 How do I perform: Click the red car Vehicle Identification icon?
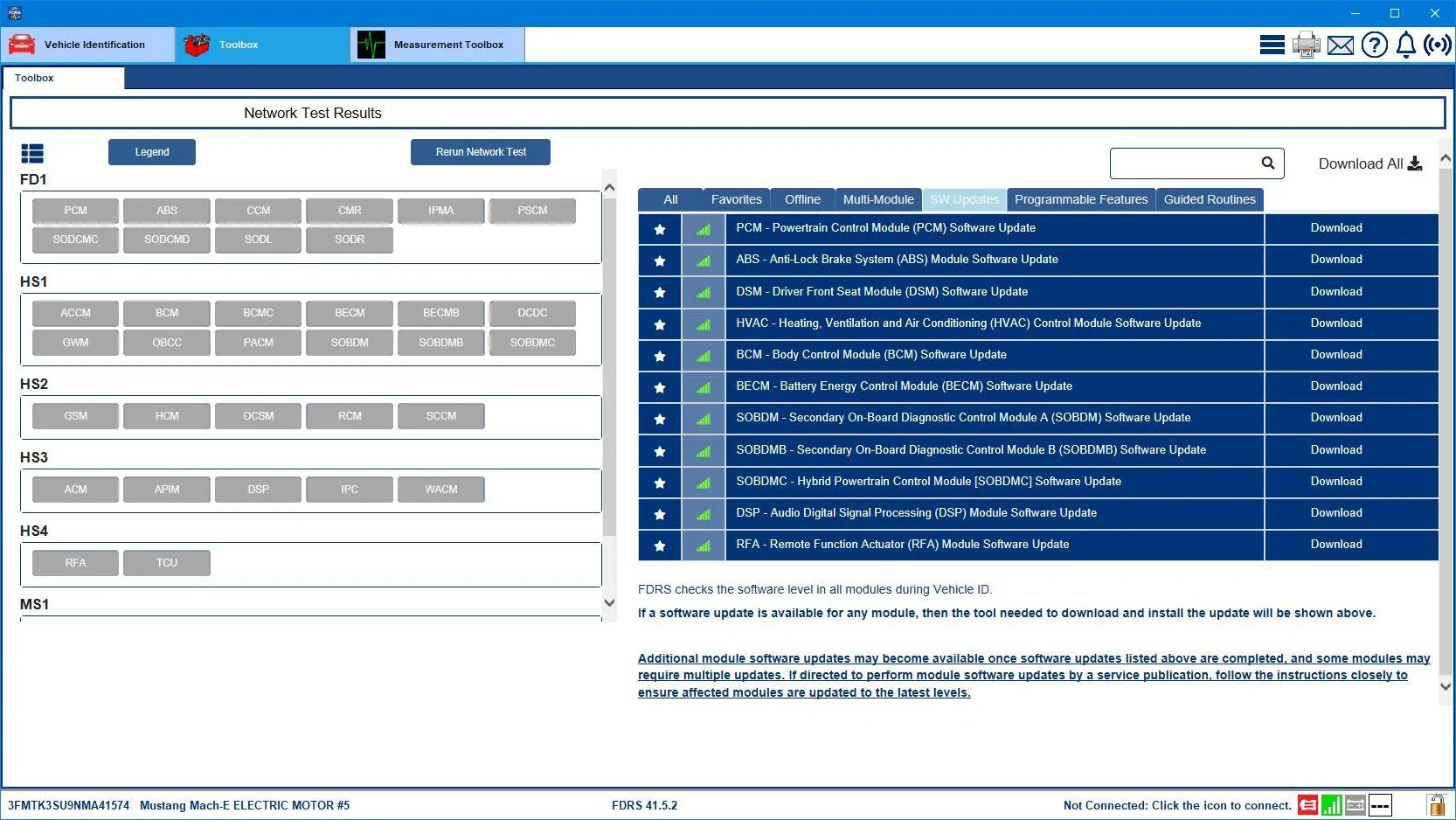(x=22, y=45)
